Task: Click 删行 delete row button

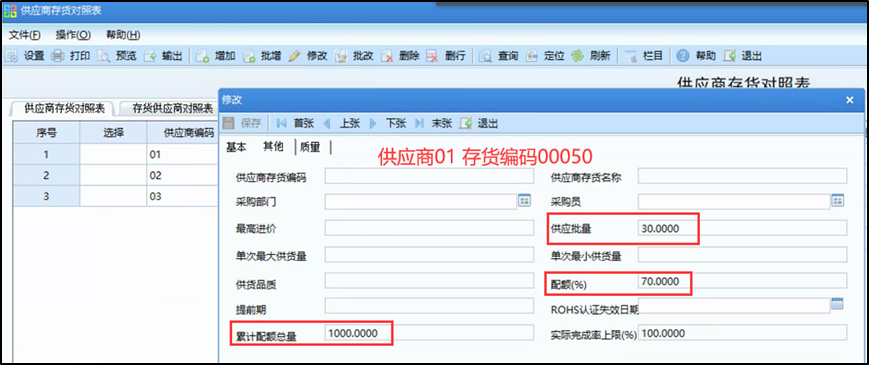Action: (446, 56)
